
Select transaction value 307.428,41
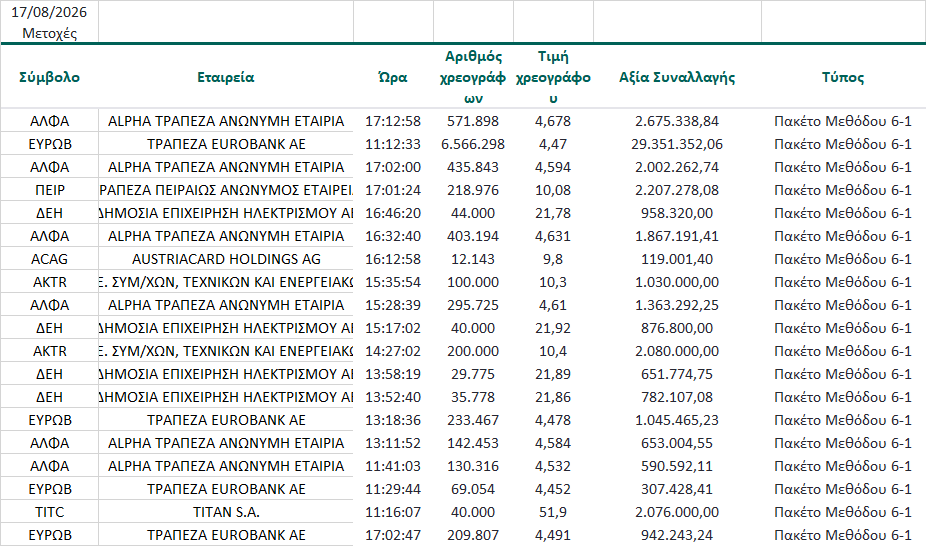tap(677, 489)
